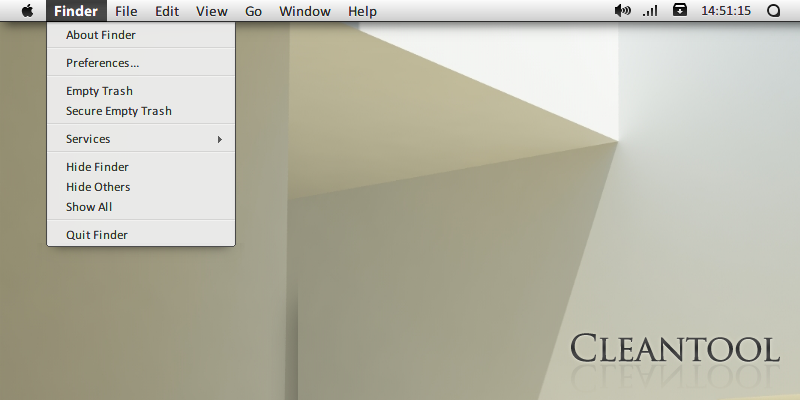Select Hide Others

point(141,187)
